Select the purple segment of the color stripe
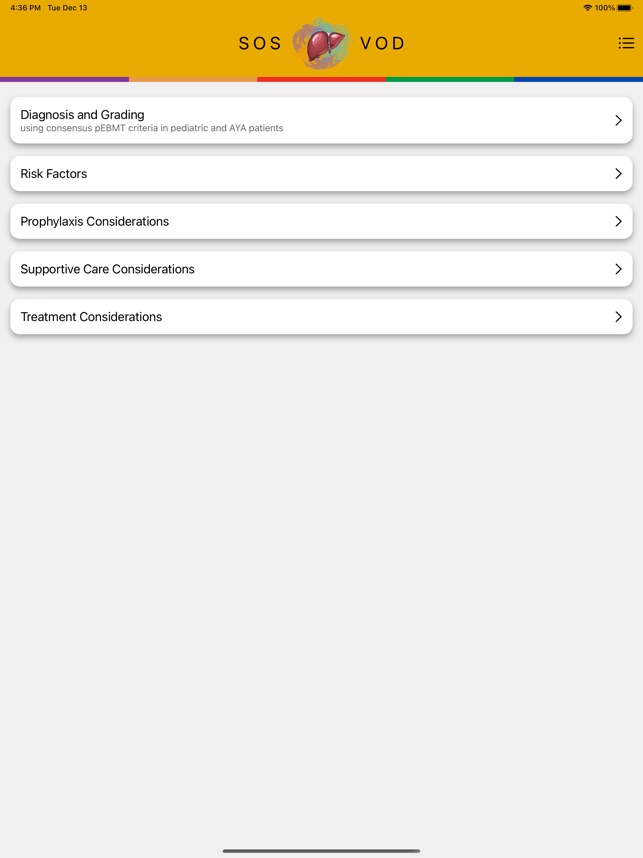Image resolution: width=643 pixels, height=858 pixels. tap(64, 78)
